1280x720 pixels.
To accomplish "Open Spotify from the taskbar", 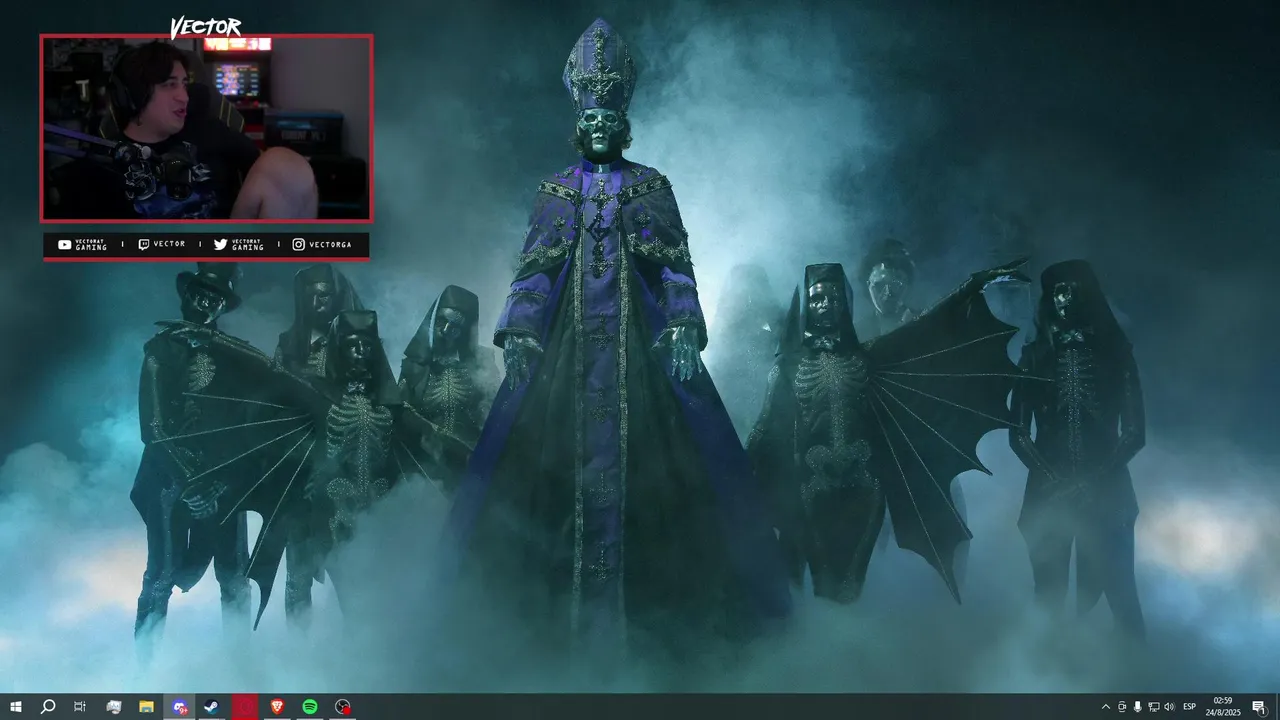I will click(310, 707).
